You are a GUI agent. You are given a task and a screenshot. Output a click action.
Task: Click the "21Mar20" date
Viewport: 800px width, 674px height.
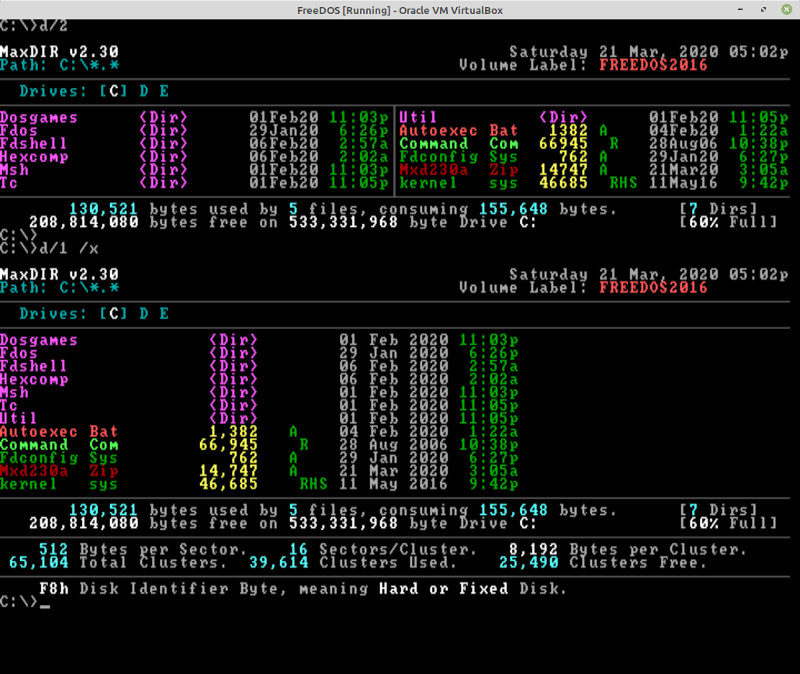coord(683,170)
